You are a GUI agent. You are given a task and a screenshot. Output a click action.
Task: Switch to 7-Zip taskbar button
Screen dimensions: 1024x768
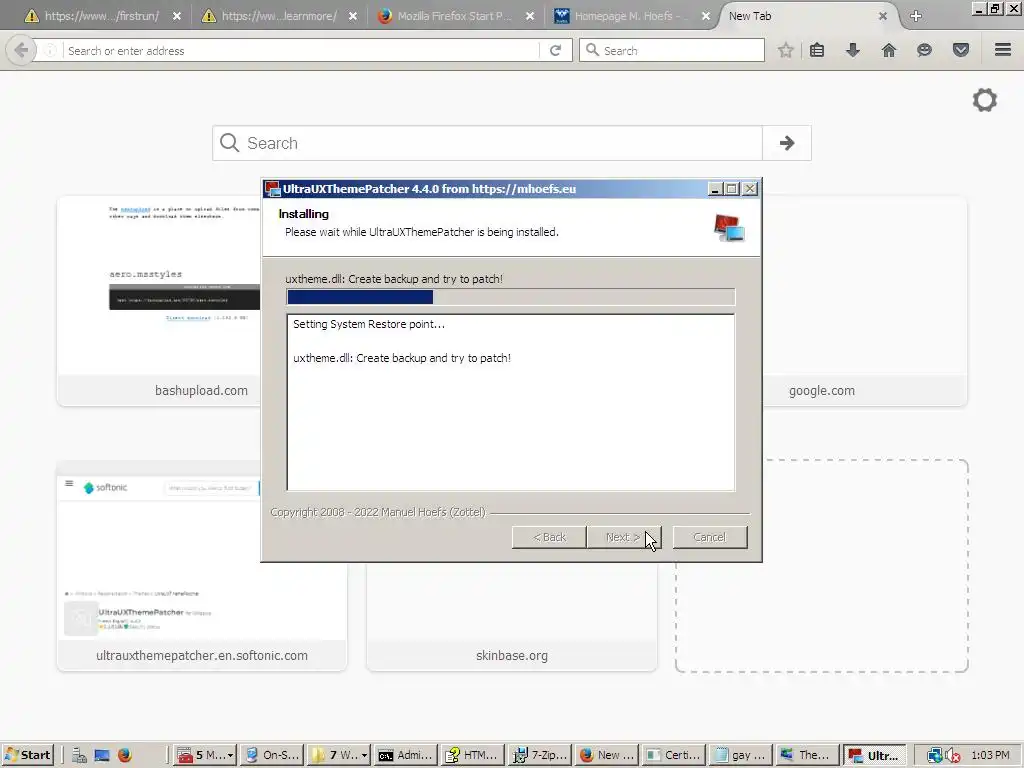pyautogui.click(x=540, y=755)
